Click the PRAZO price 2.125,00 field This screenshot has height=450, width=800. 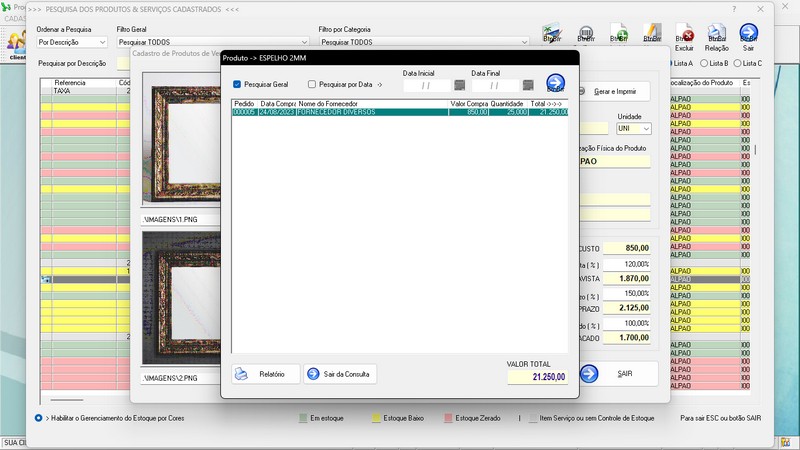click(x=627, y=308)
